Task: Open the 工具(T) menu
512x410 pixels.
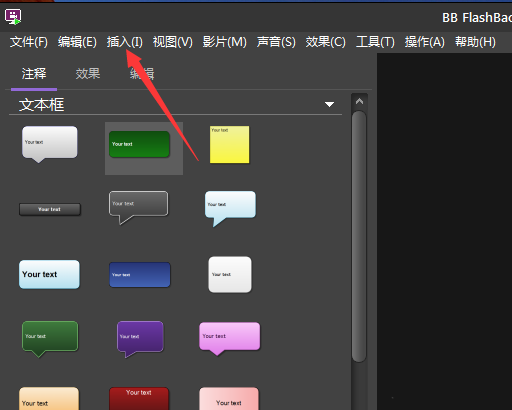Action: pyautogui.click(x=375, y=42)
